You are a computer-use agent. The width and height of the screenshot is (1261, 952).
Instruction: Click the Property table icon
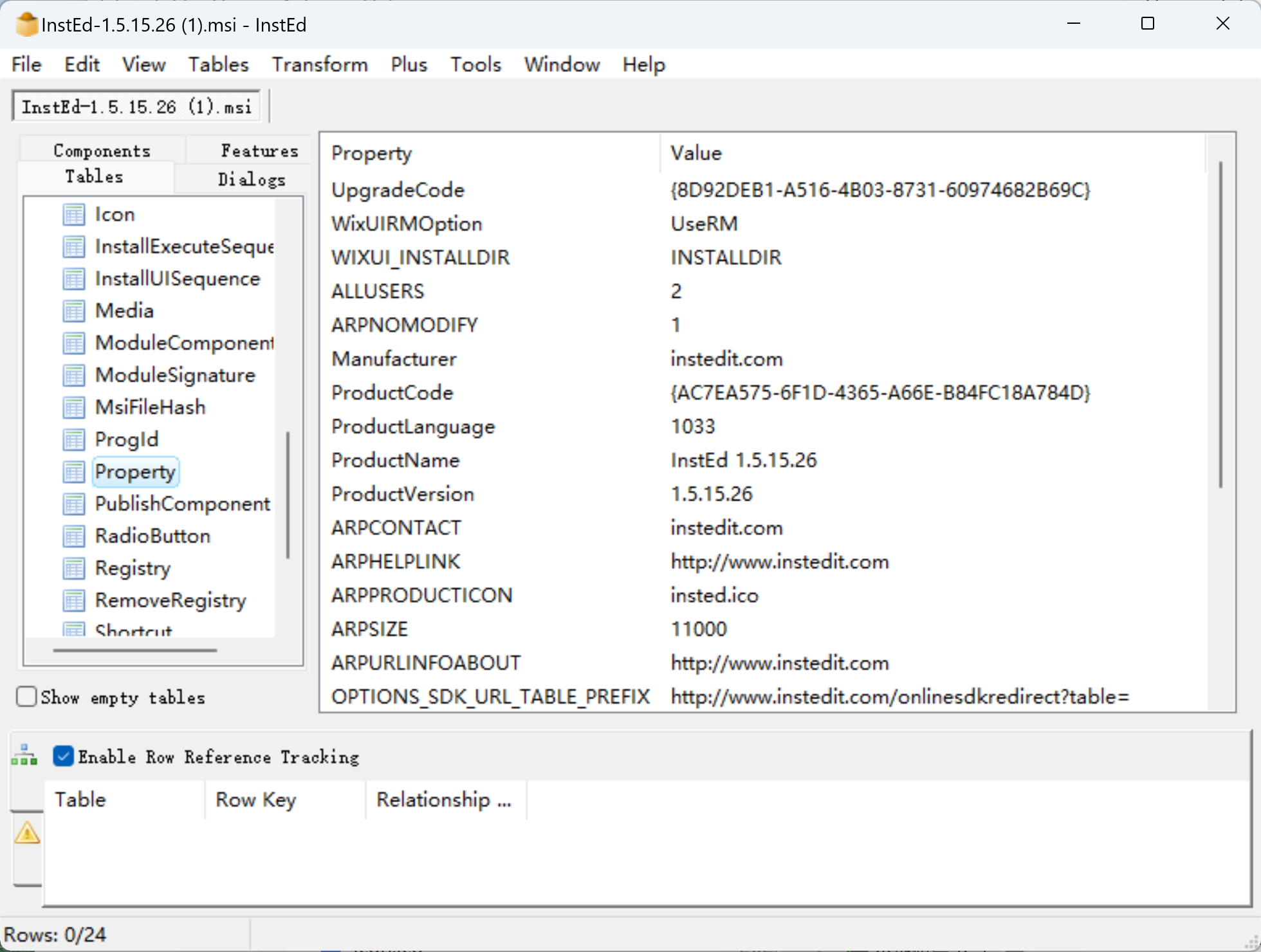[x=74, y=471]
